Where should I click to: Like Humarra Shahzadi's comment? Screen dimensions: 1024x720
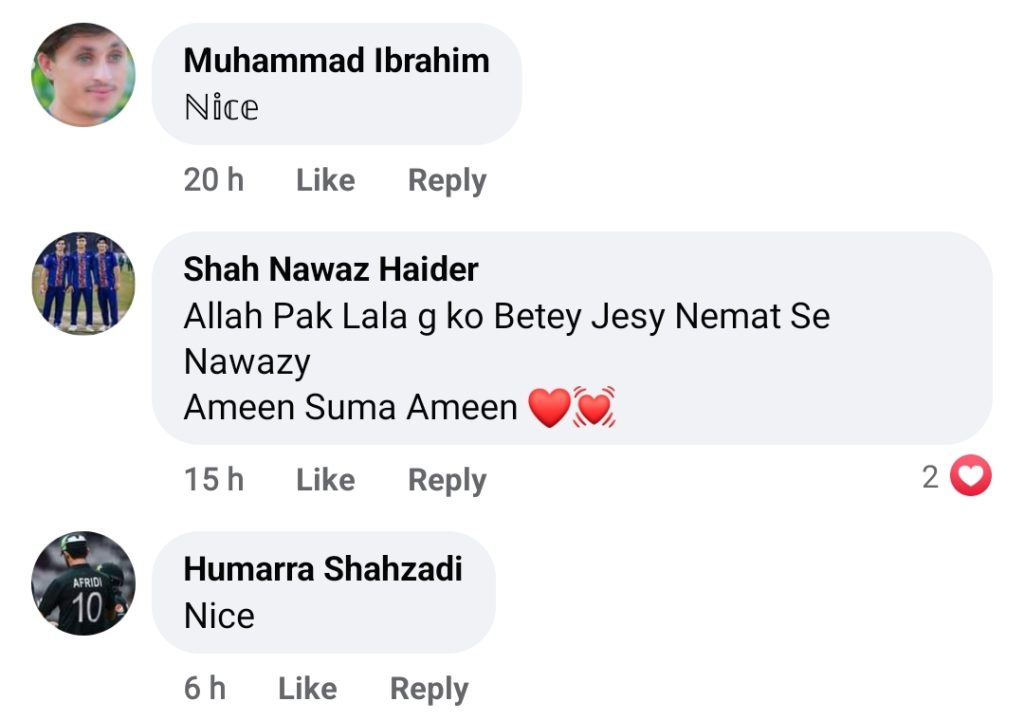307,688
